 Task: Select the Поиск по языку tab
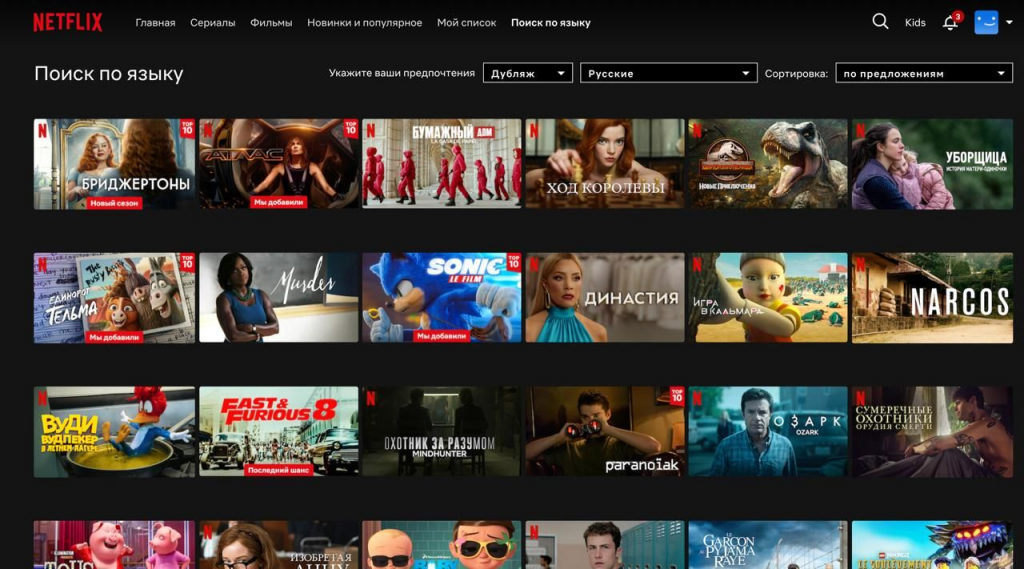550,23
